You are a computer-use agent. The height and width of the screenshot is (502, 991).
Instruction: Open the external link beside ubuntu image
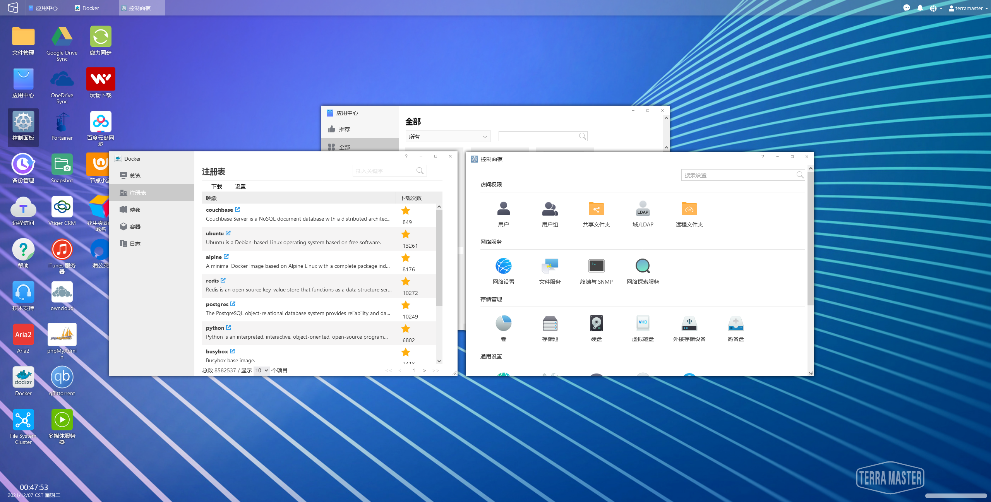(228, 233)
